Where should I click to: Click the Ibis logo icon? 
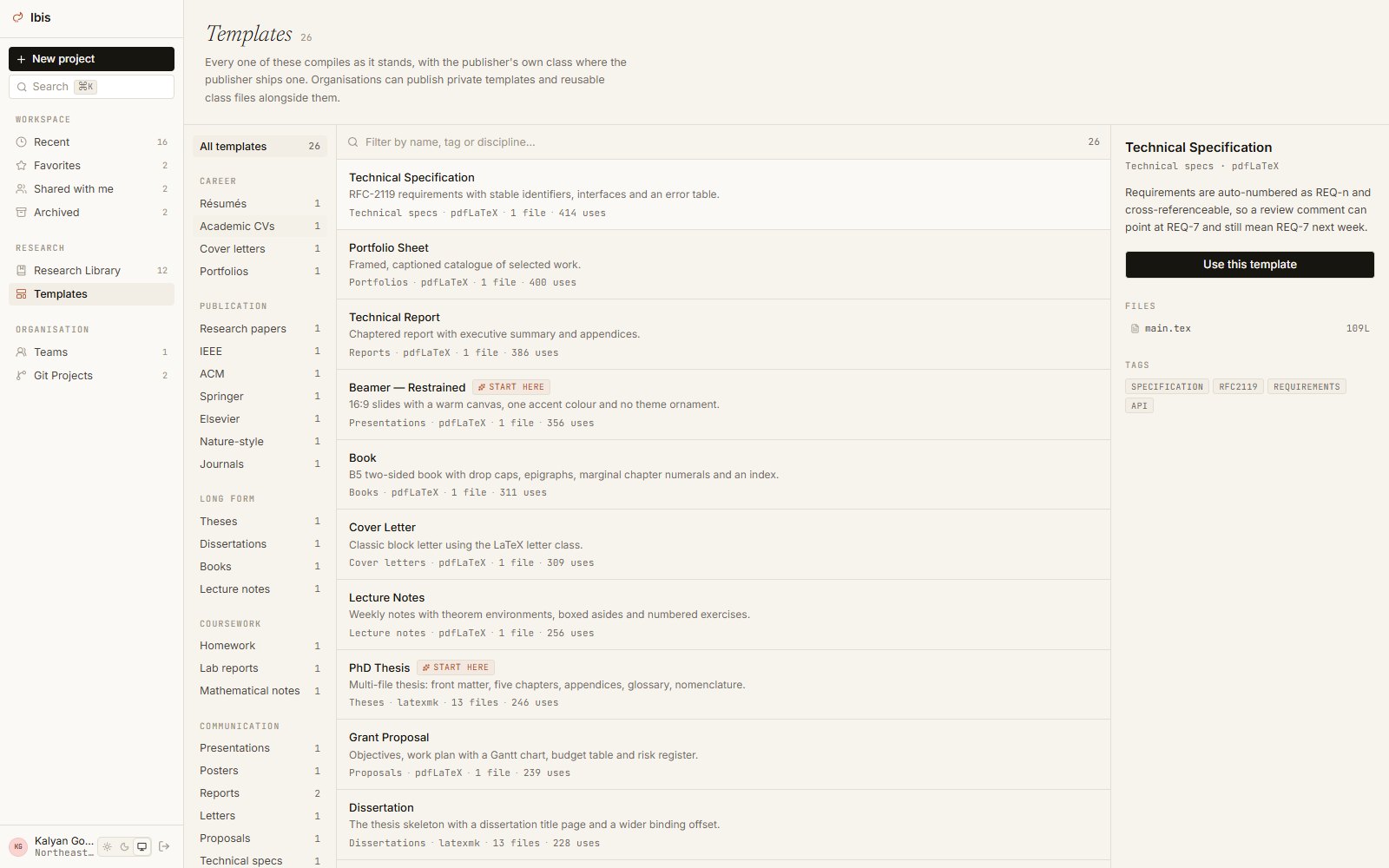coord(17,17)
